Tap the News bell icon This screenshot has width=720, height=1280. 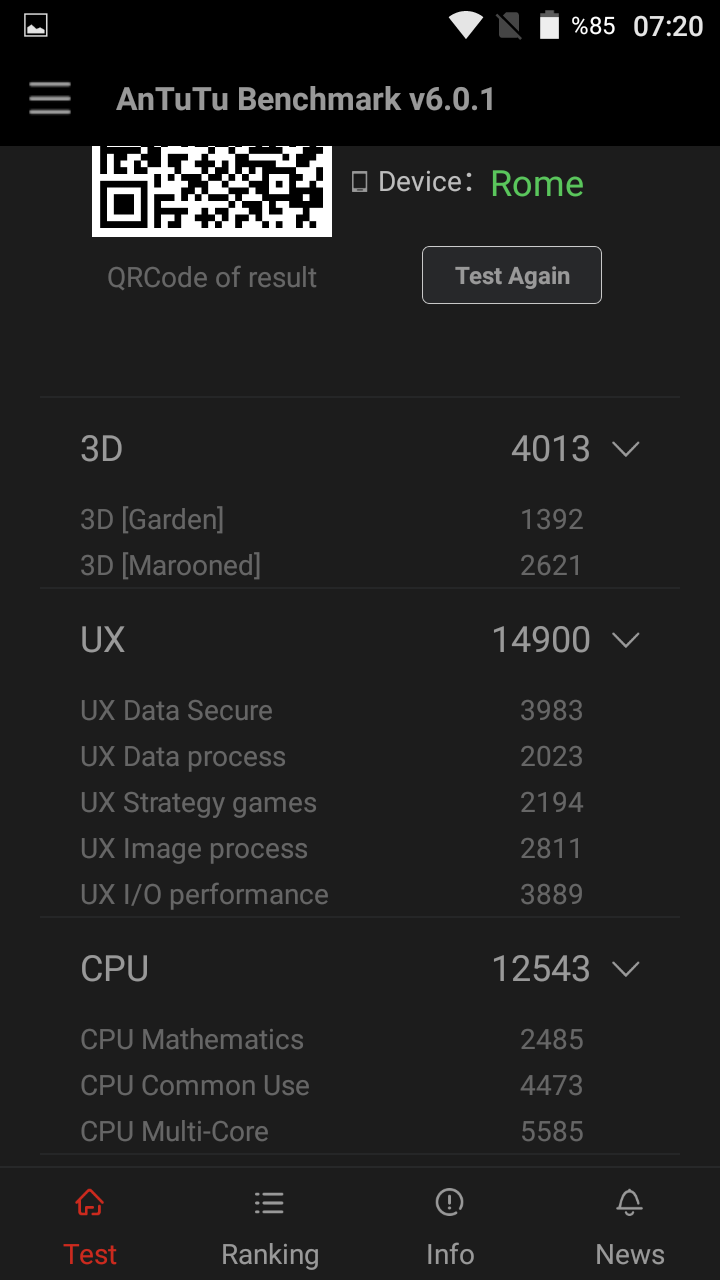point(629,1202)
